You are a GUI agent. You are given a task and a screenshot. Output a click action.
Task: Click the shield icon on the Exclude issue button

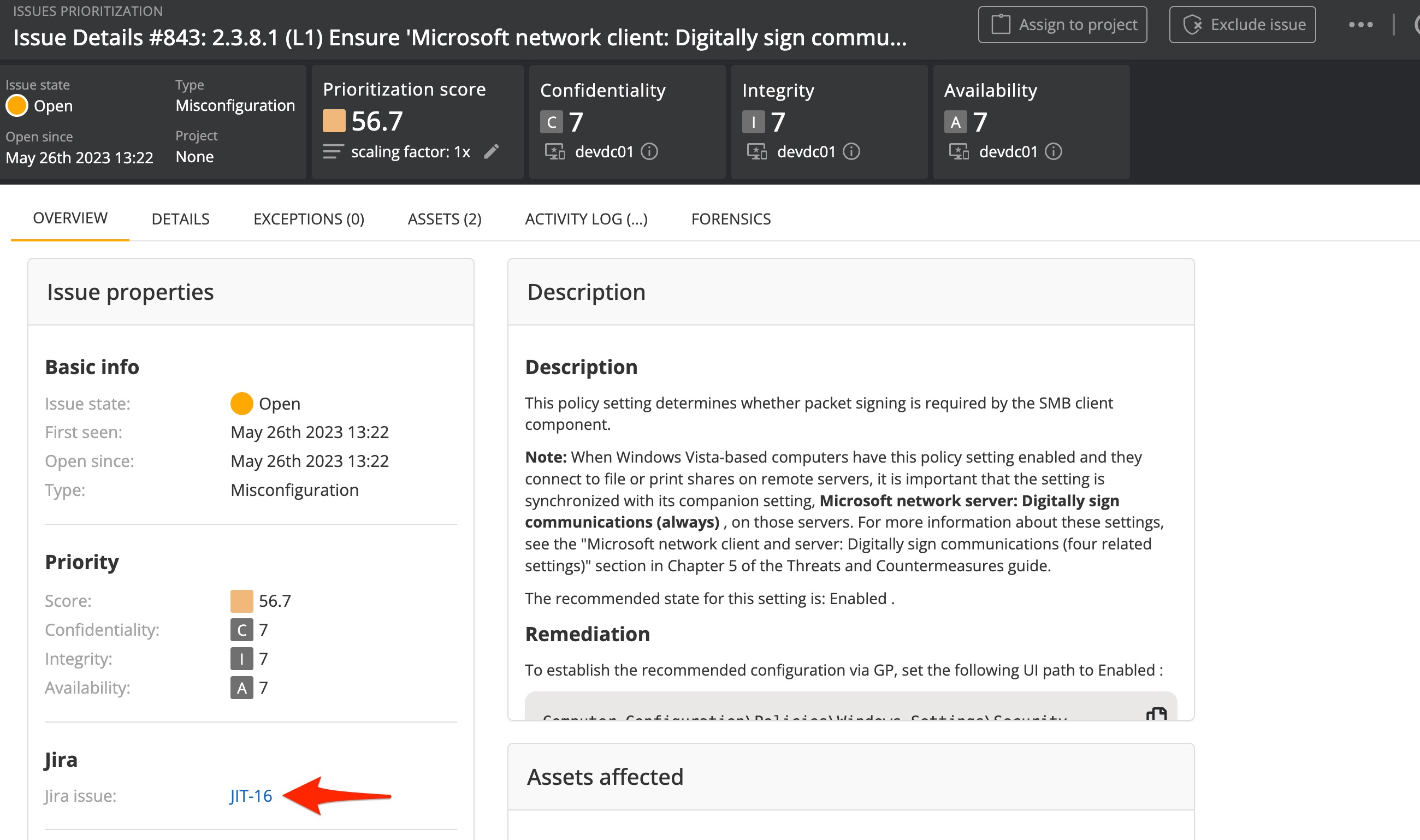click(x=1194, y=24)
